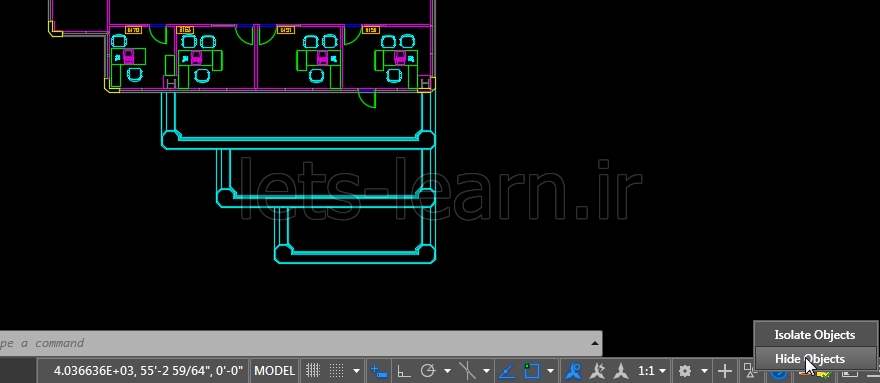Toggle object snap tracking icon
The image size is (880, 383).
click(507, 371)
